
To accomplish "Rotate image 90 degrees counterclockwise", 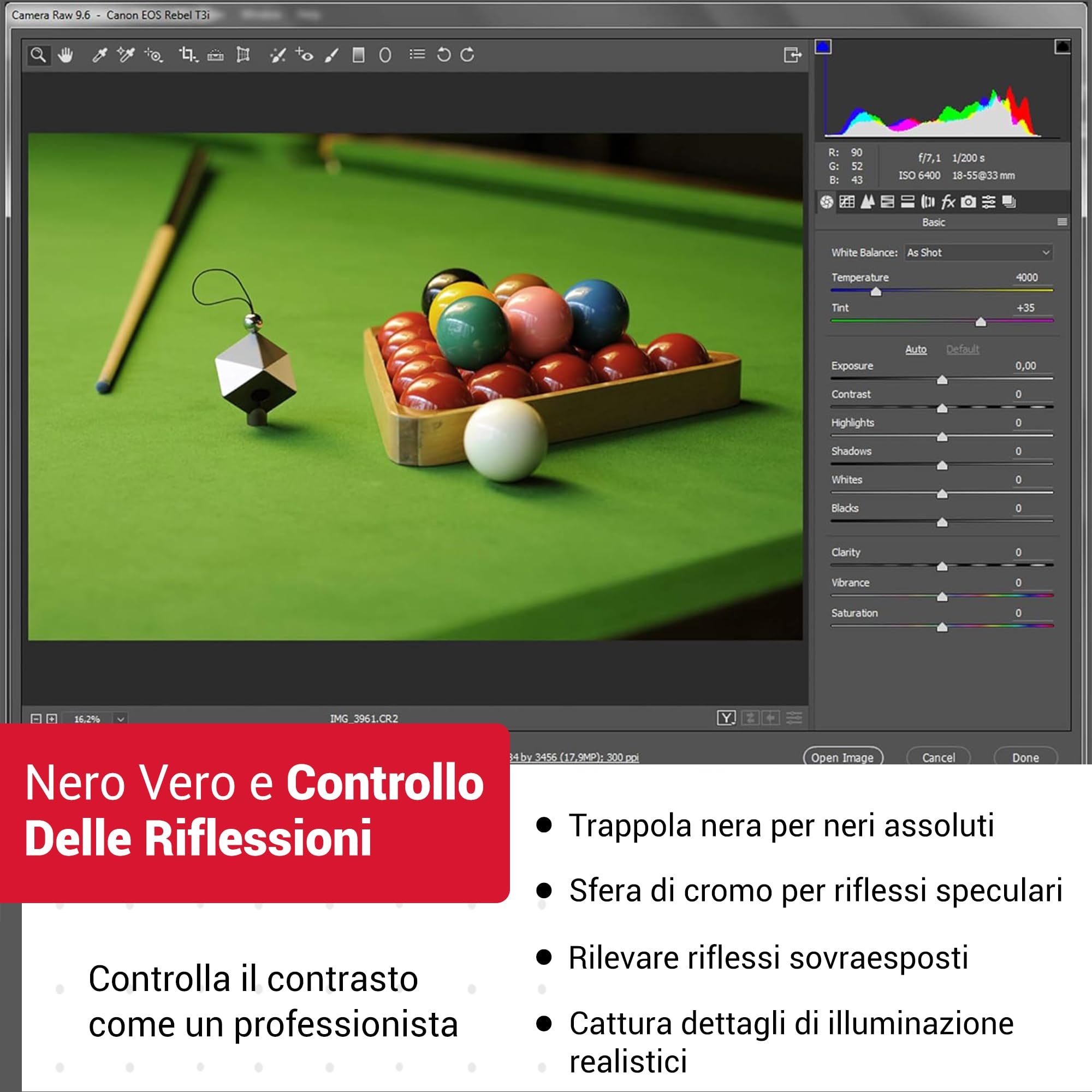I will (x=444, y=55).
